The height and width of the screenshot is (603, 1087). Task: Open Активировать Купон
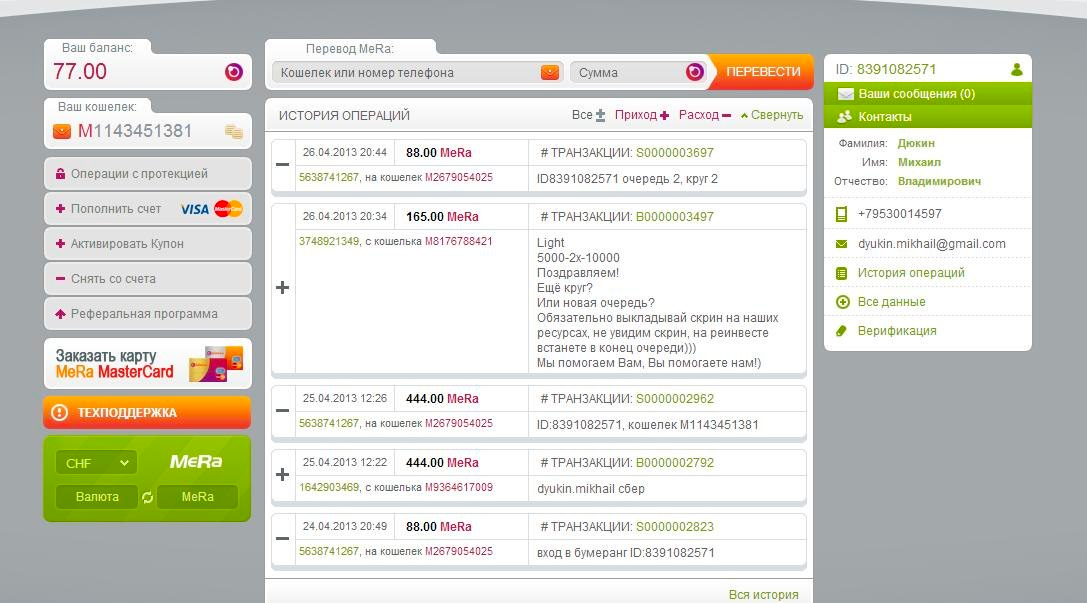(148, 243)
